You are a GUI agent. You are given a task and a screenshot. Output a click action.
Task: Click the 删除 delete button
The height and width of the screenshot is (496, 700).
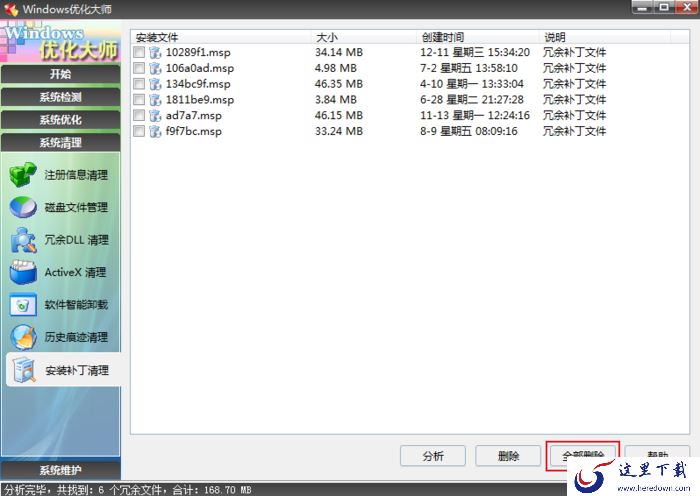coord(508,456)
